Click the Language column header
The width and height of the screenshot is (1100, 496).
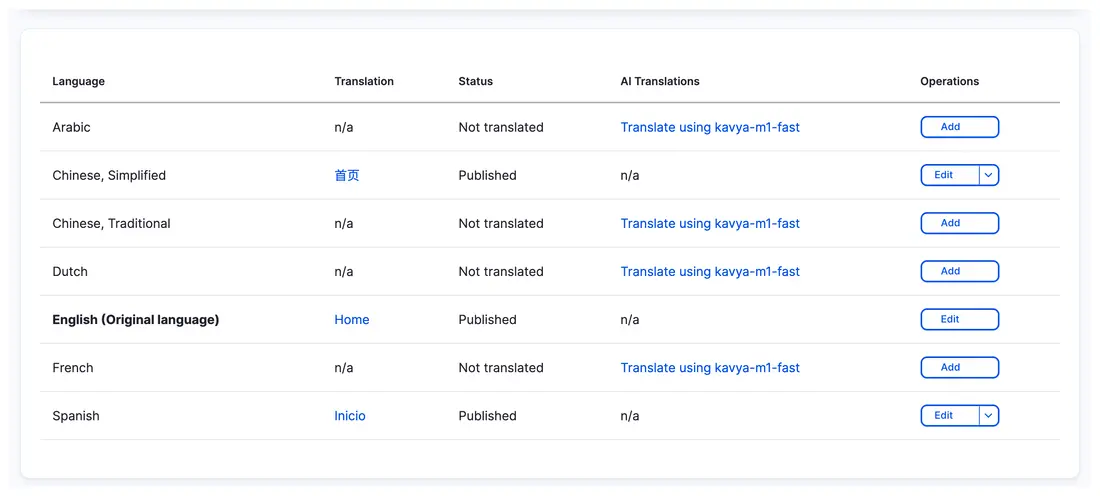pyautogui.click(x=79, y=81)
